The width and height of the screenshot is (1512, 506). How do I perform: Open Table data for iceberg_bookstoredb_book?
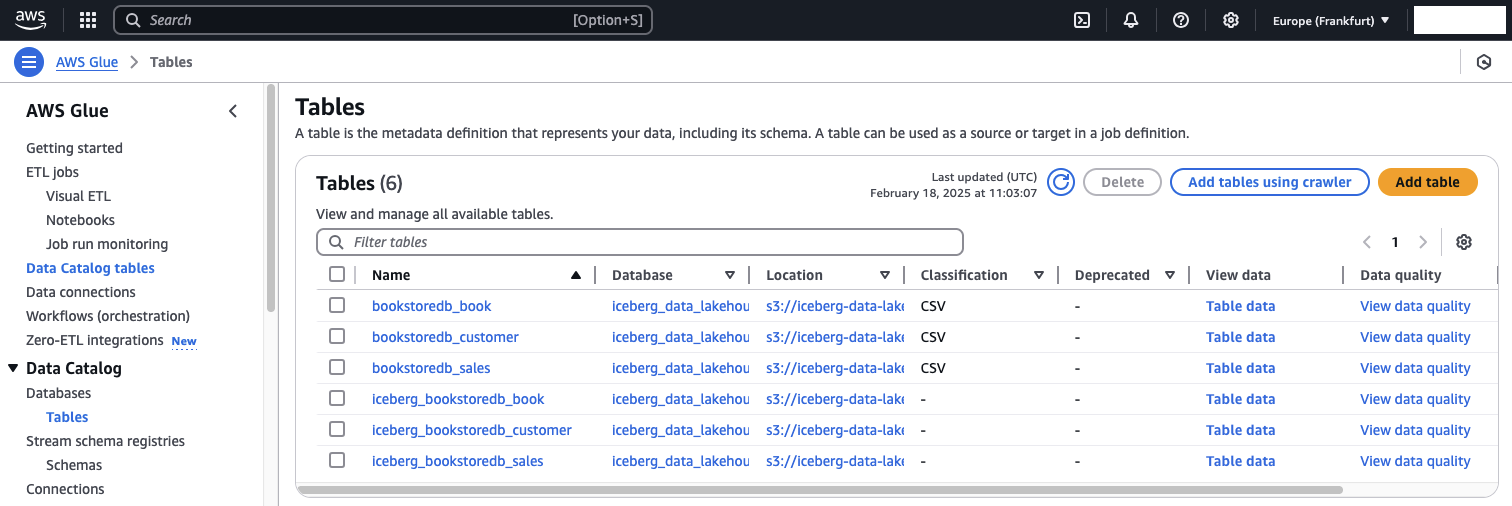1240,399
